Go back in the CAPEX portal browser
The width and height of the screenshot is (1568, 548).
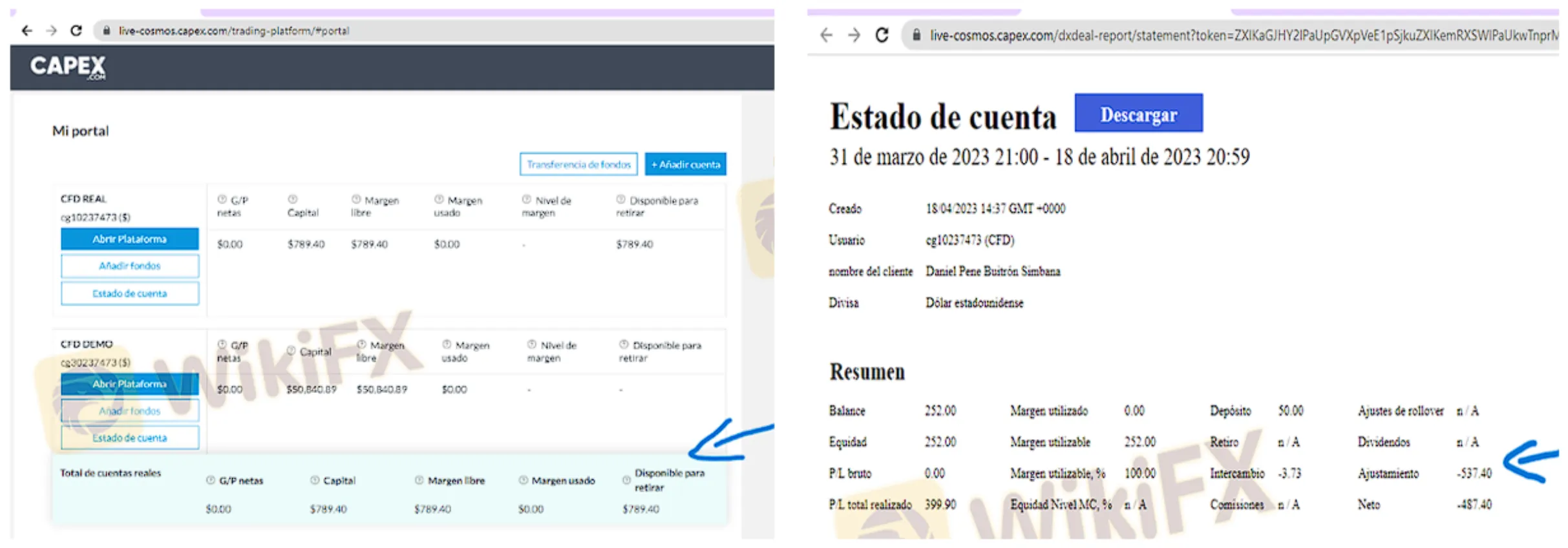point(26,30)
